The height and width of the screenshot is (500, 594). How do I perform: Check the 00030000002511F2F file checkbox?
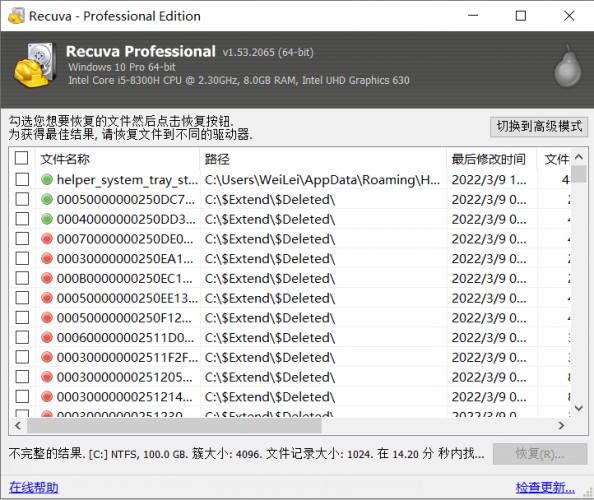coord(22,356)
